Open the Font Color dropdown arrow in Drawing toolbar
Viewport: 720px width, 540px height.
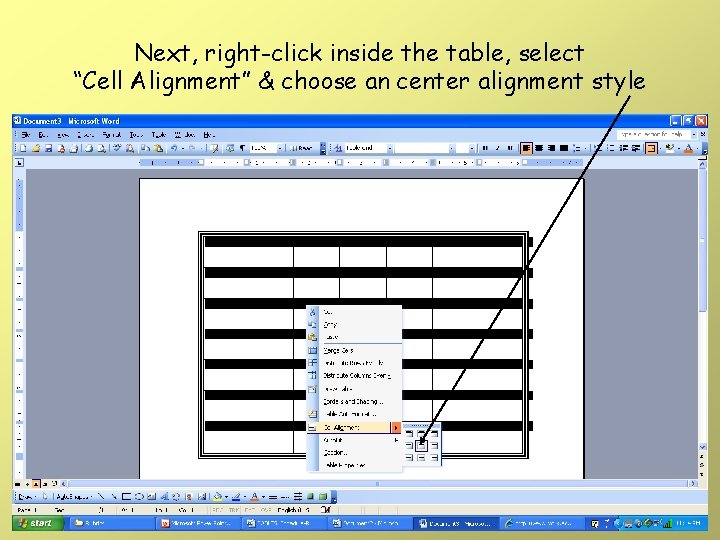[263, 496]
